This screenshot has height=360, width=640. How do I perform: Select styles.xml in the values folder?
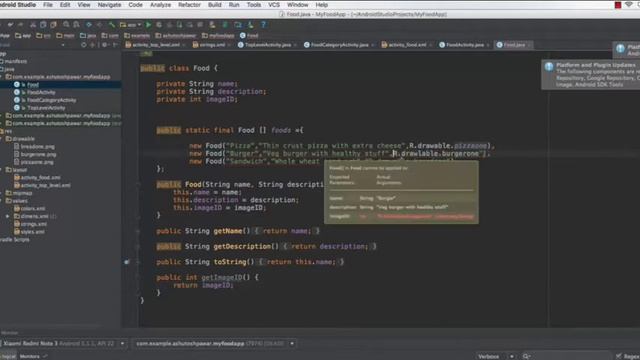(32, 232)
